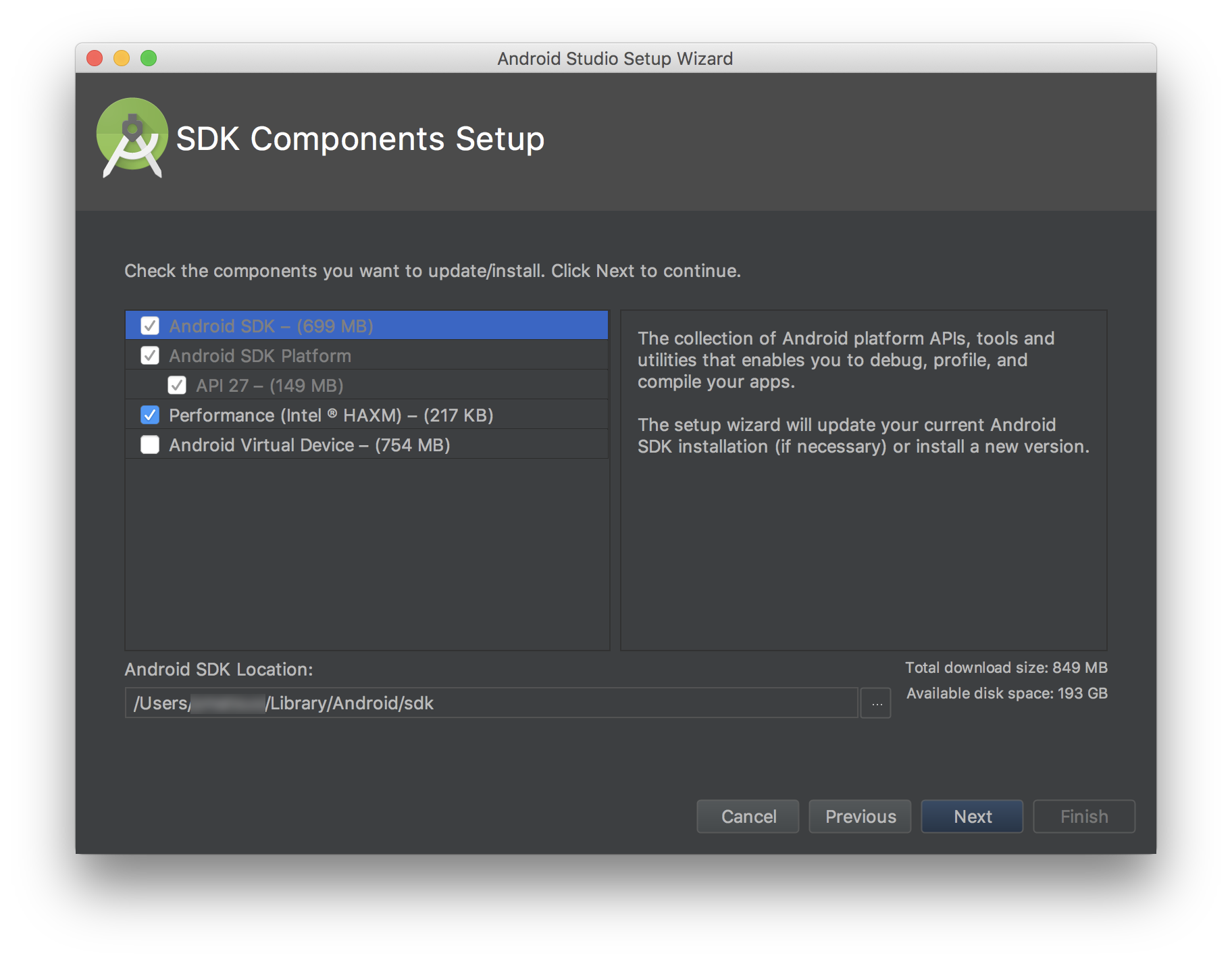Click the 'SDK Components Setup' heading
This screenshot has width=1232, height=962.
click(x=360, y=139)
